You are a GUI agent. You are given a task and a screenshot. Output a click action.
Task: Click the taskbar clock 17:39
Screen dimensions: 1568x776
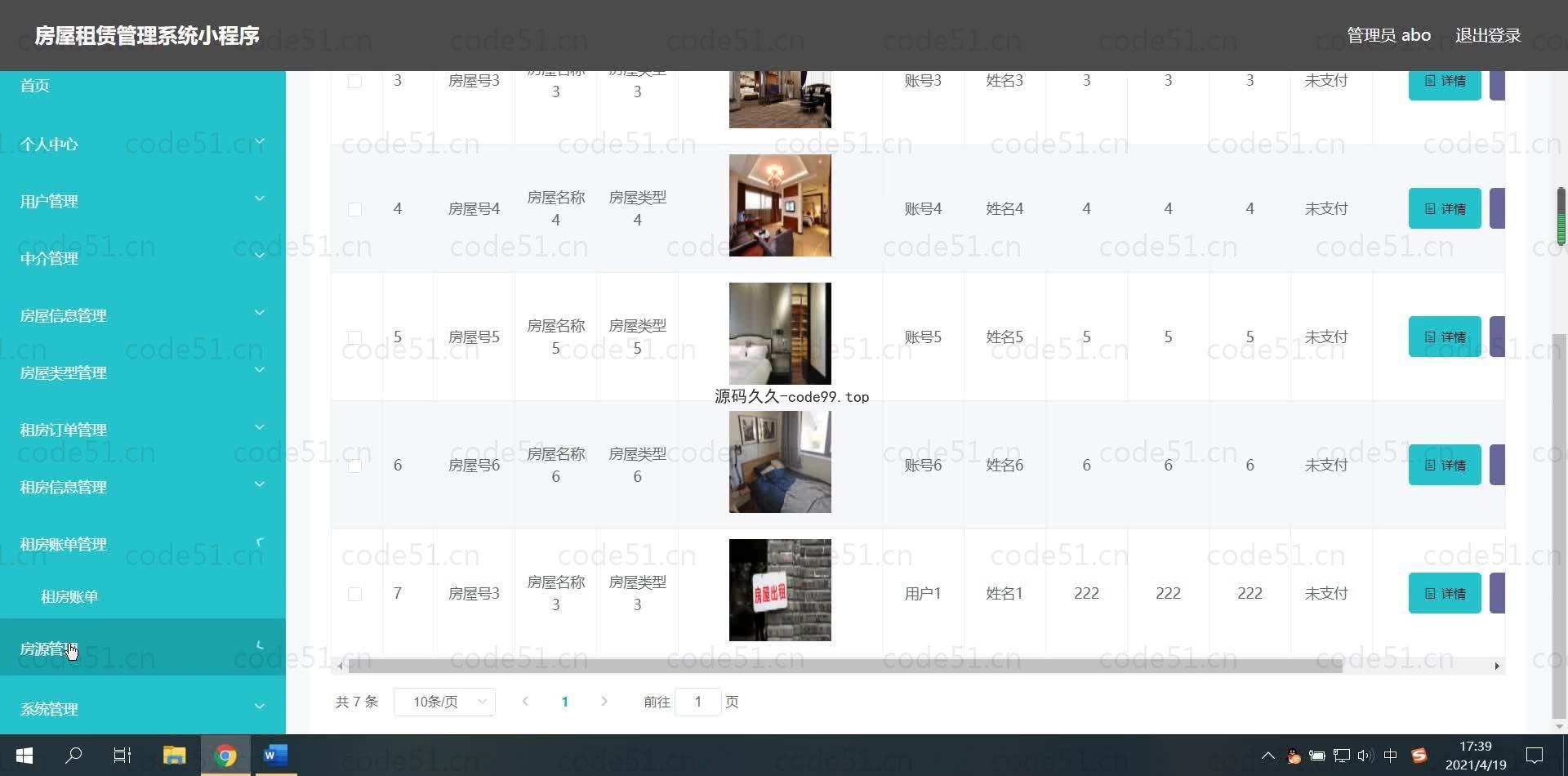point(1475,747)
